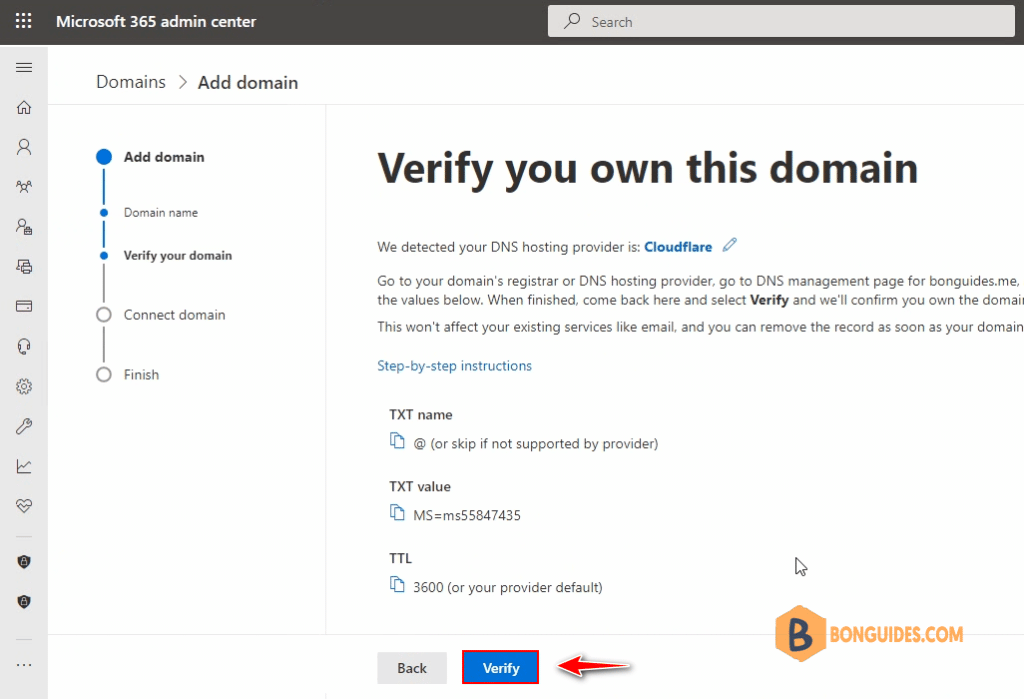Open the upper shield admin center icon
Image resolution: width=1024 pixels, height=699 pixels.
coord(24,562)
